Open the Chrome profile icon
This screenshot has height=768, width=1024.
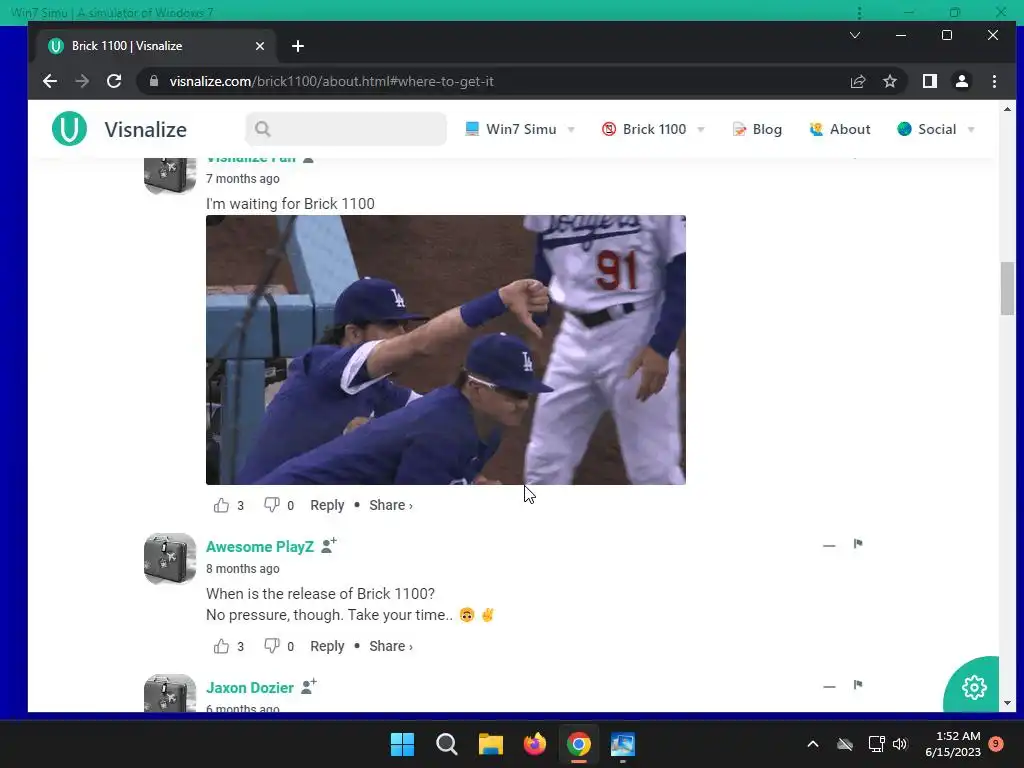tap(961, 81)
